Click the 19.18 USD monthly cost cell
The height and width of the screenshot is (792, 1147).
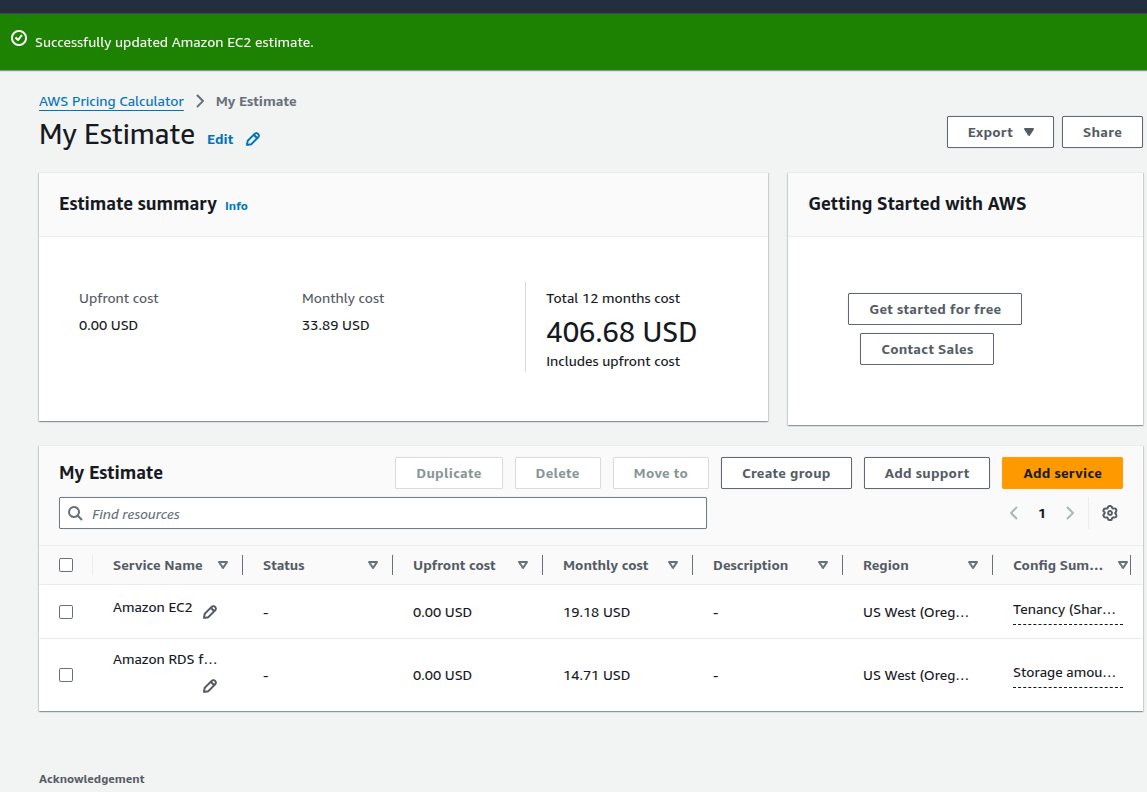596,612
